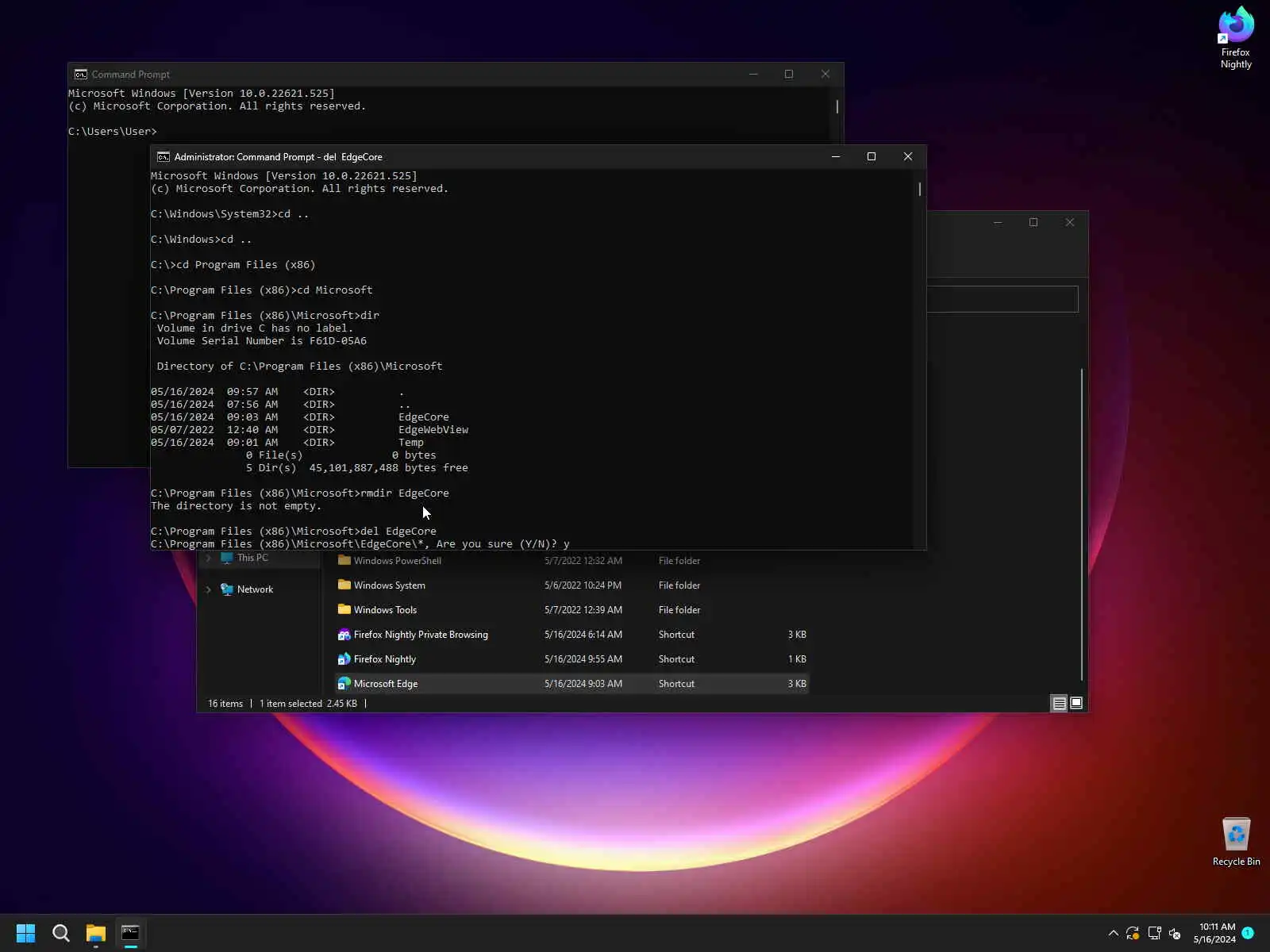Switch Explorer to large thumbnails view
Viewport: 1270px width, 952px height.
pyautogui.click(x=1076, y=704)
